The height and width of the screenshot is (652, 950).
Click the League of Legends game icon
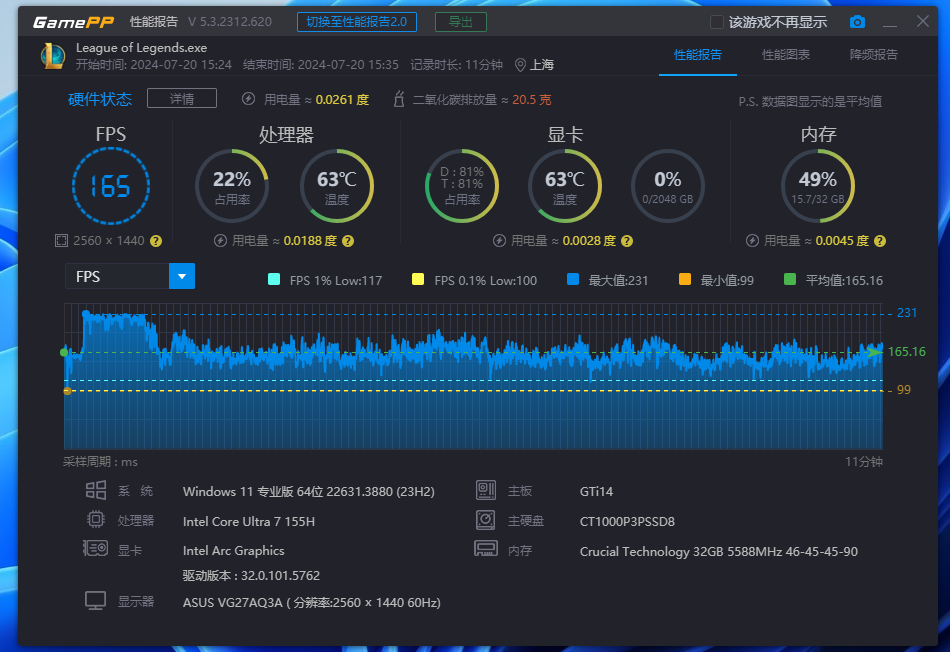click(53, 56)
